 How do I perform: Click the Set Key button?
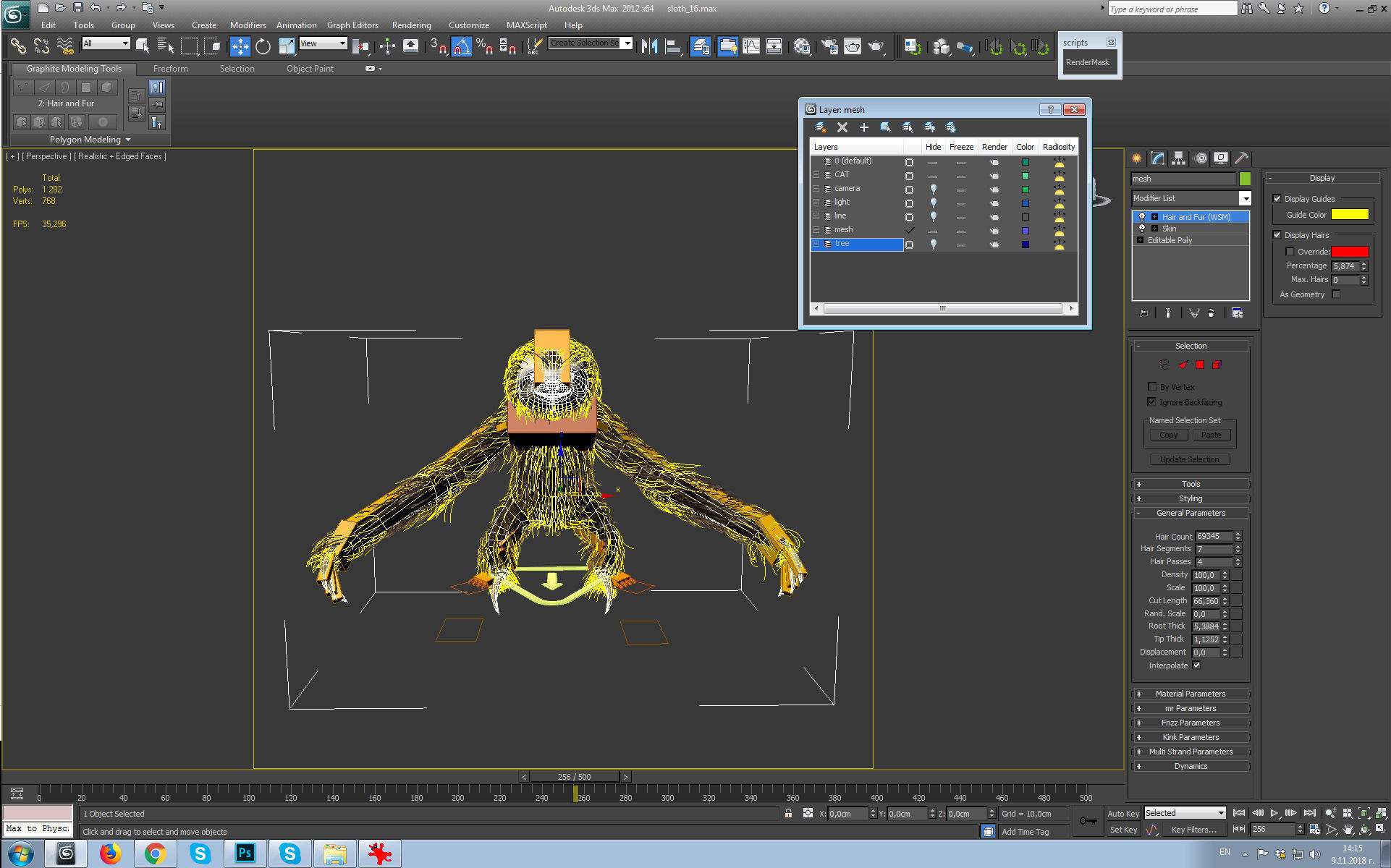point(1123,830)
